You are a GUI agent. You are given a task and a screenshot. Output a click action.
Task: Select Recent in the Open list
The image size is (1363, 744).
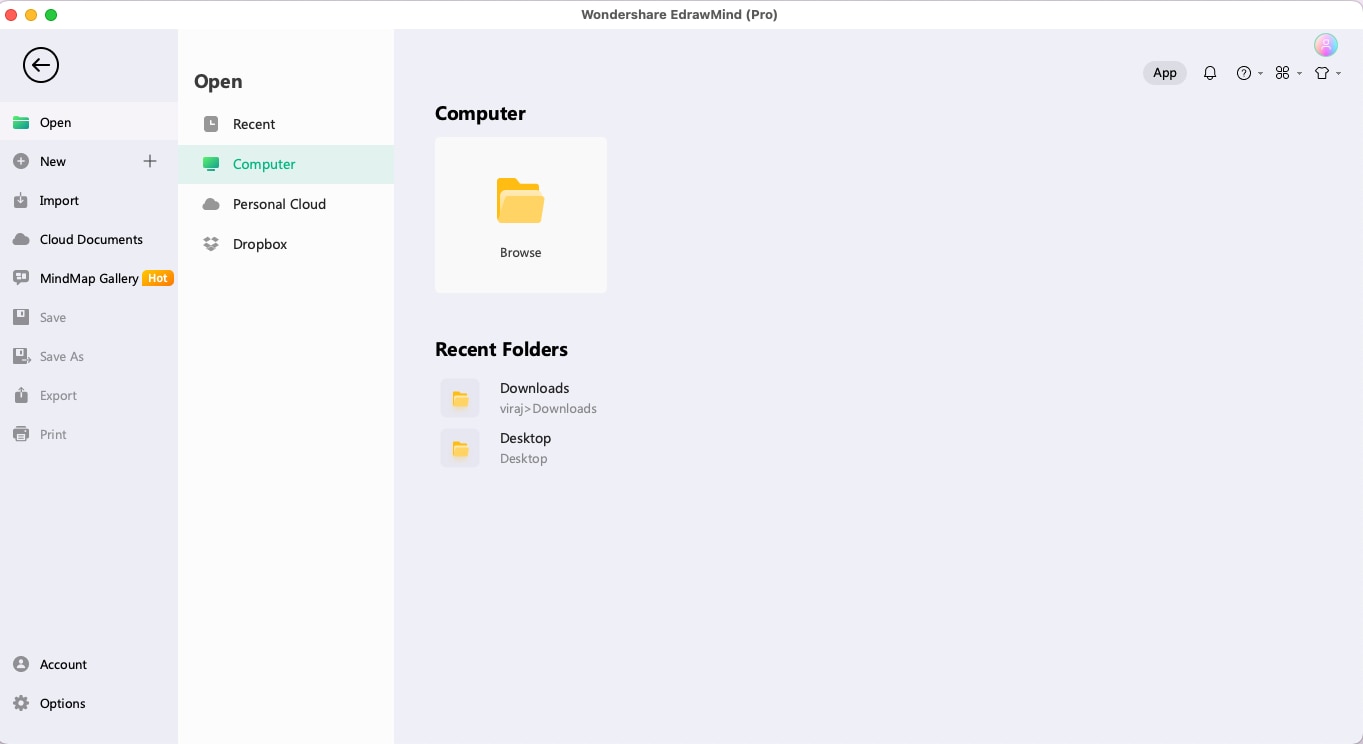click(x=253, y=124)
